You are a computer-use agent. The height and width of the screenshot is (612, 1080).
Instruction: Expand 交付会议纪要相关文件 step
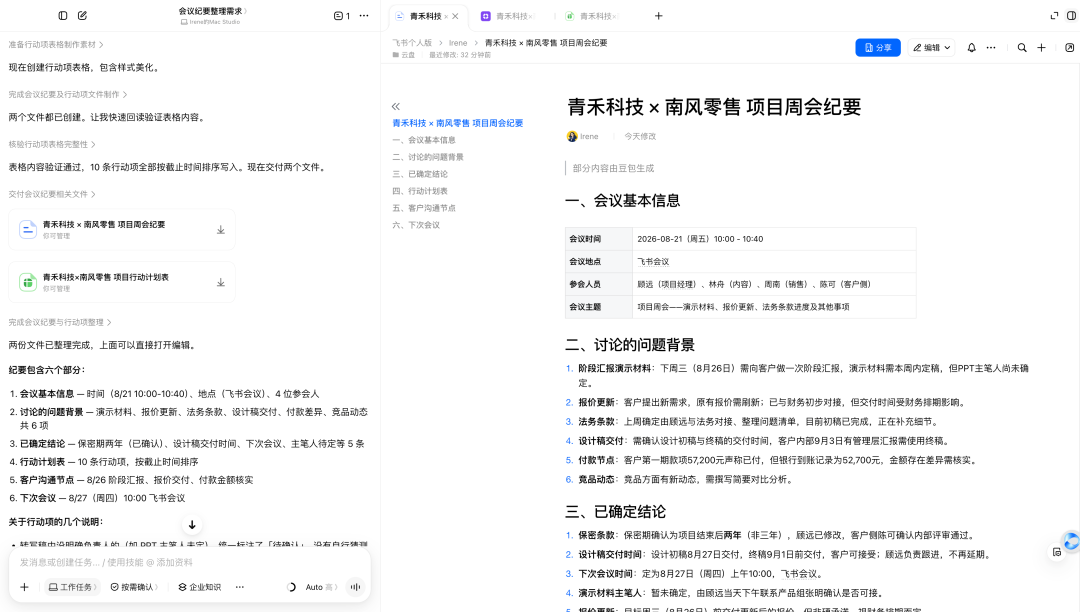(52, 194)
